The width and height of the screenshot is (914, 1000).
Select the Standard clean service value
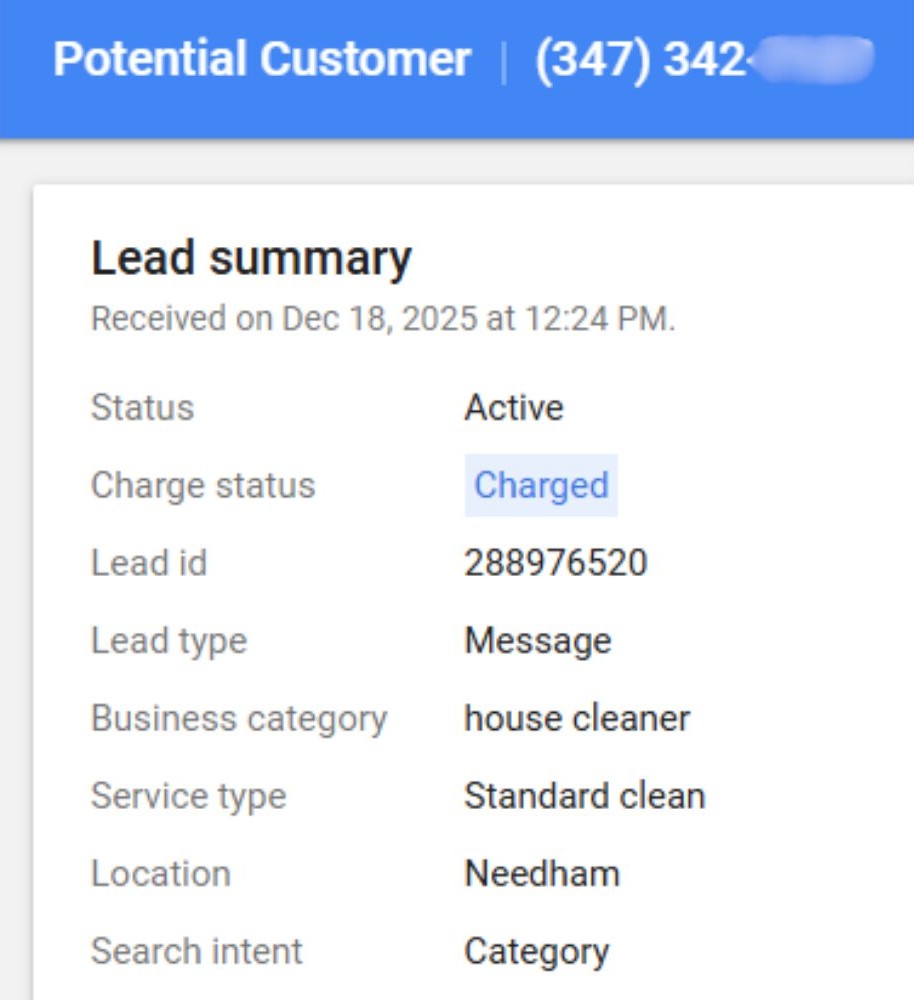[x=585, y=796]
